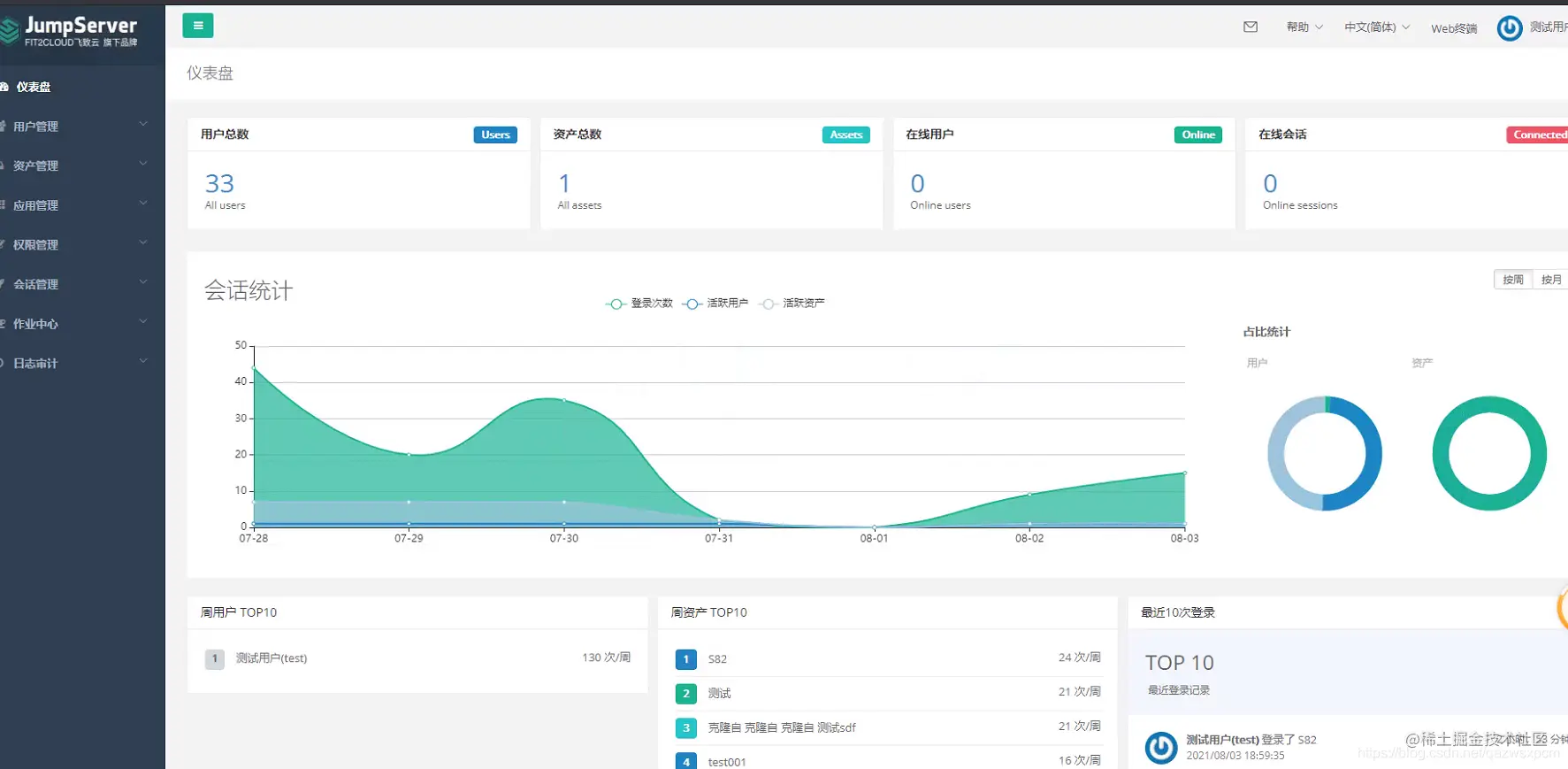The width and height of the screenshot is (1568, 769).
Task: Expand the 应用管理 sidebar menu
Action: (82, 205)
